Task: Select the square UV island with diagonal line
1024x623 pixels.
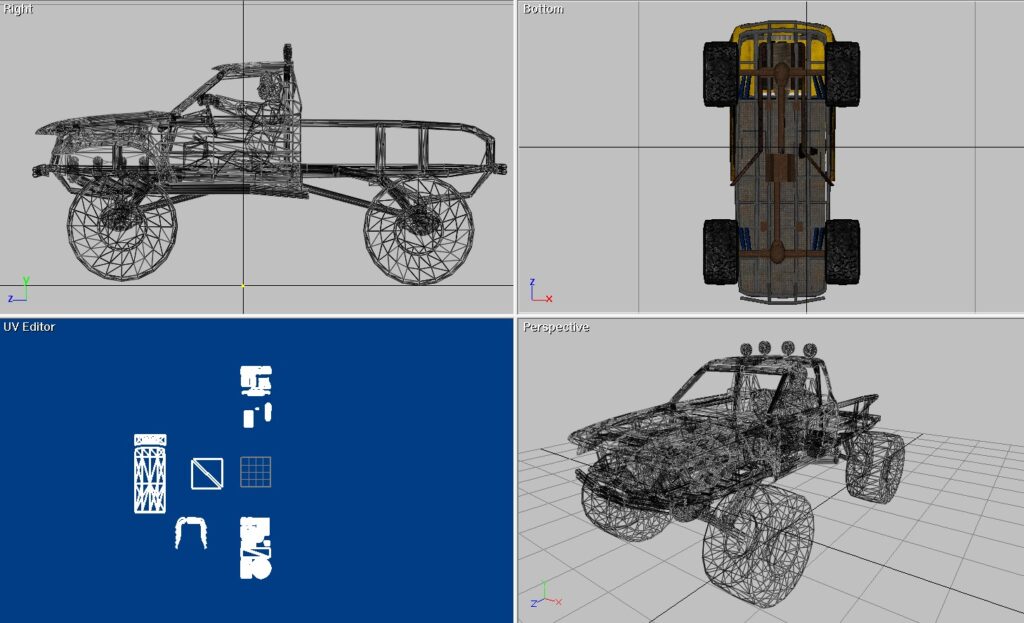Action: tap(207, 473)
